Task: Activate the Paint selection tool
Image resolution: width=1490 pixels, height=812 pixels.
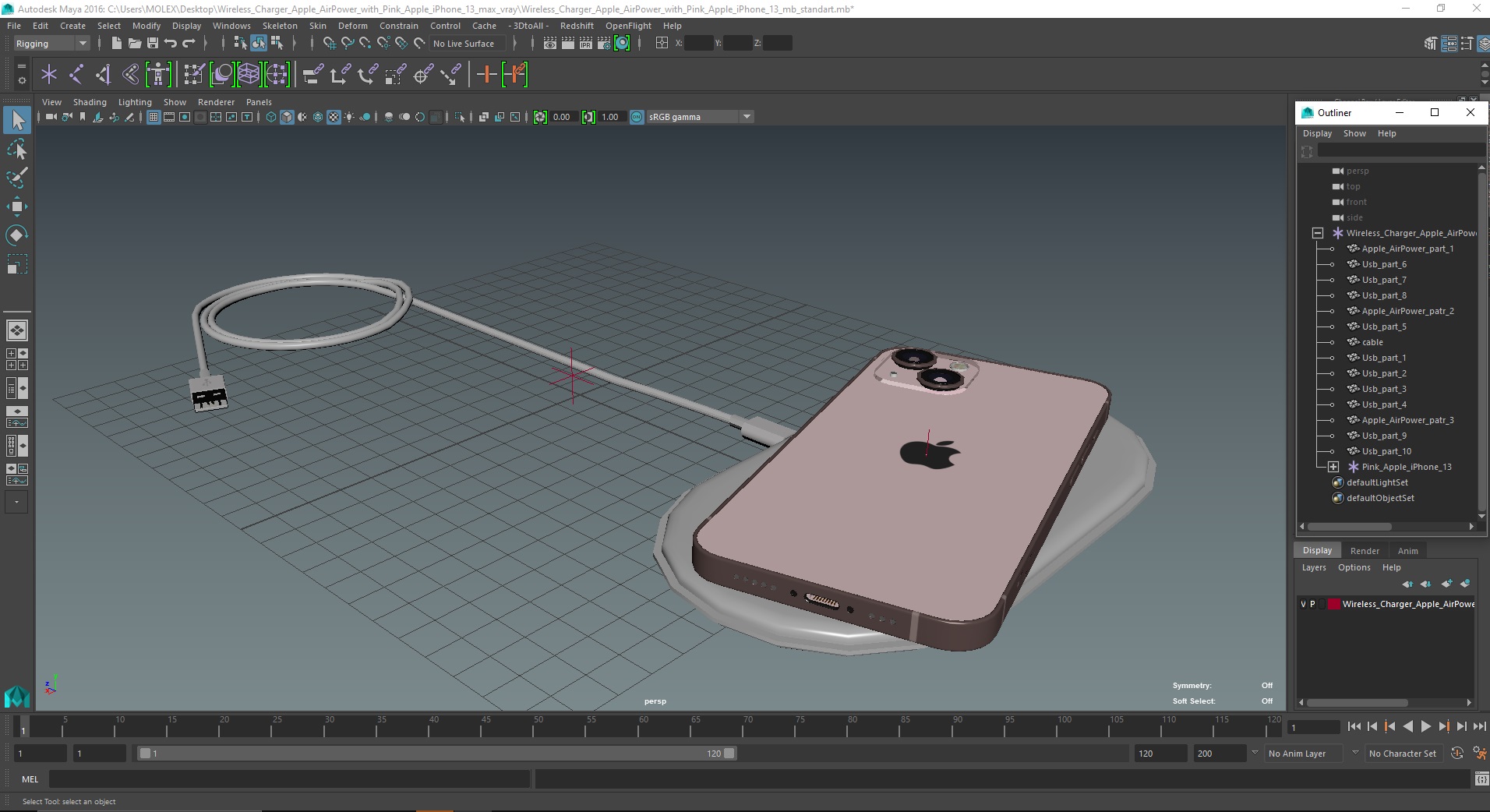Action: click(x=17, y=178)
